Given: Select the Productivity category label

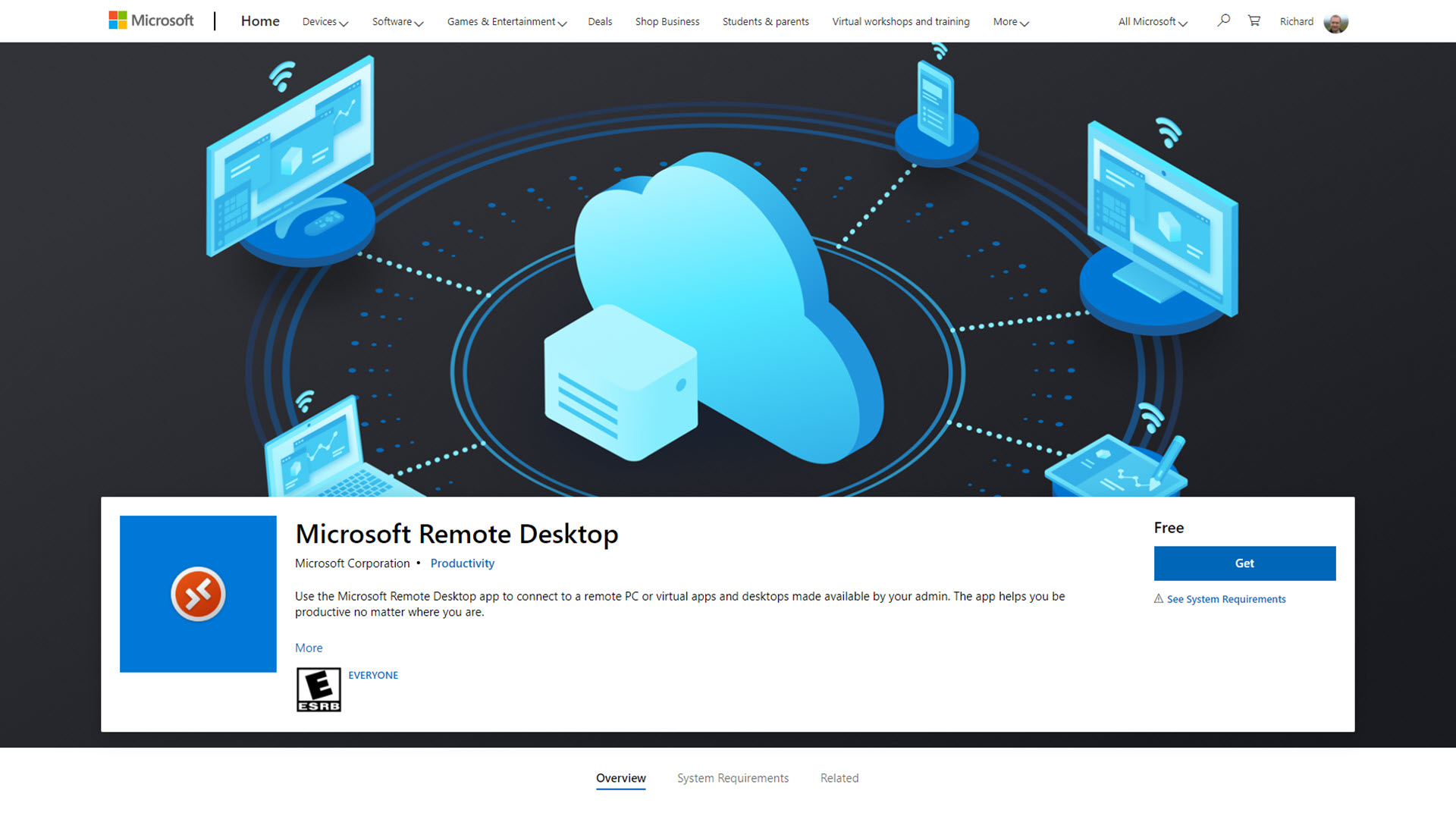Looking at the screenshot, I should (x=462, y=562).
